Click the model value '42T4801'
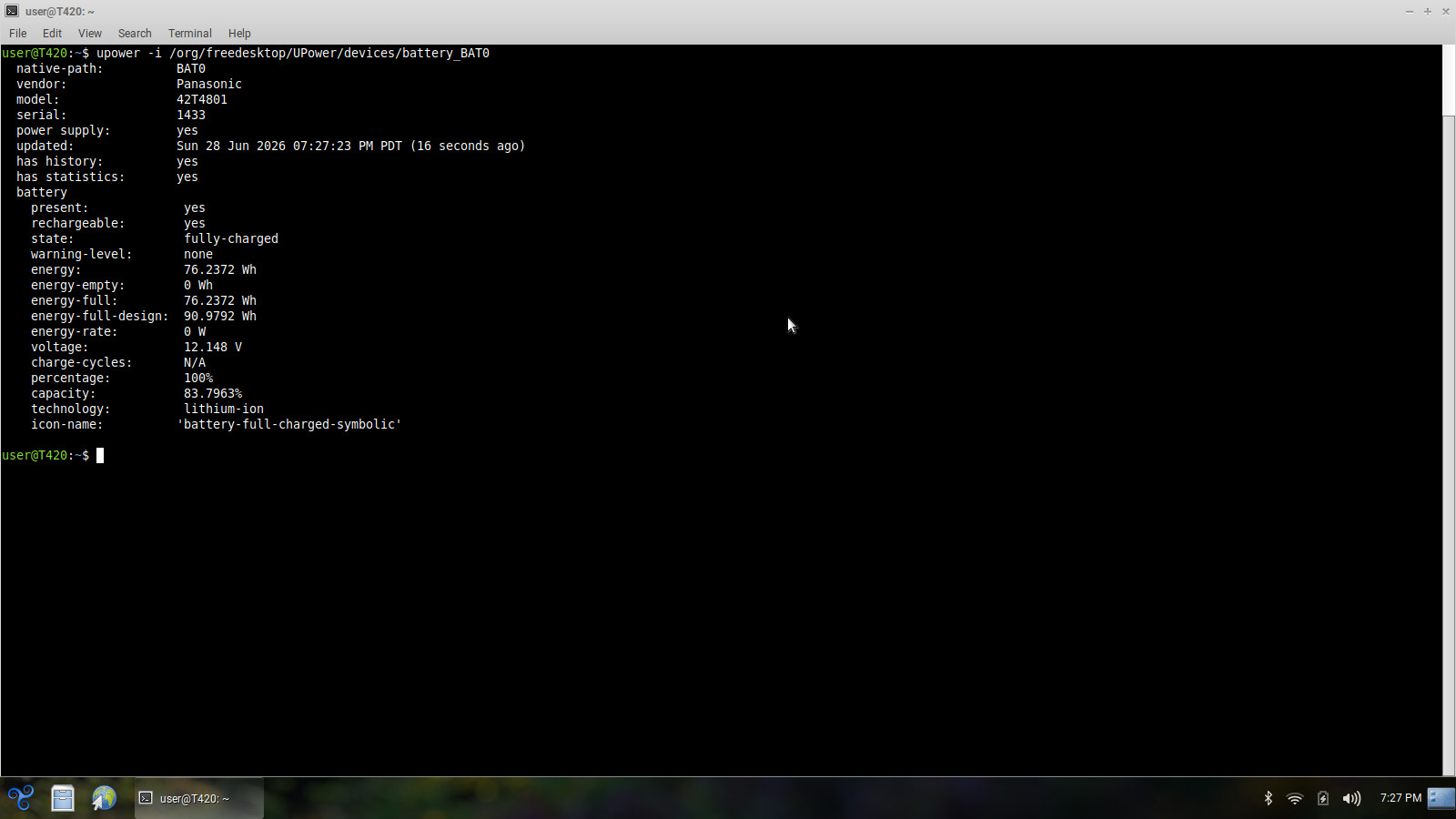 (202, 99)
